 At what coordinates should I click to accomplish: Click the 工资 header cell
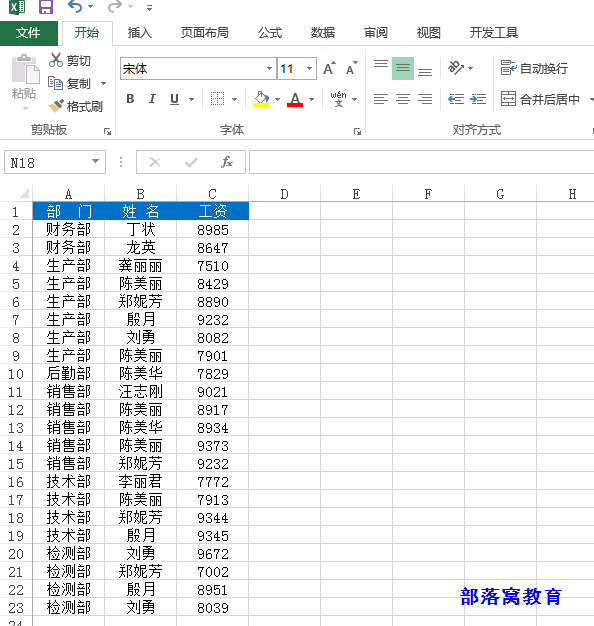pos(213,211)
